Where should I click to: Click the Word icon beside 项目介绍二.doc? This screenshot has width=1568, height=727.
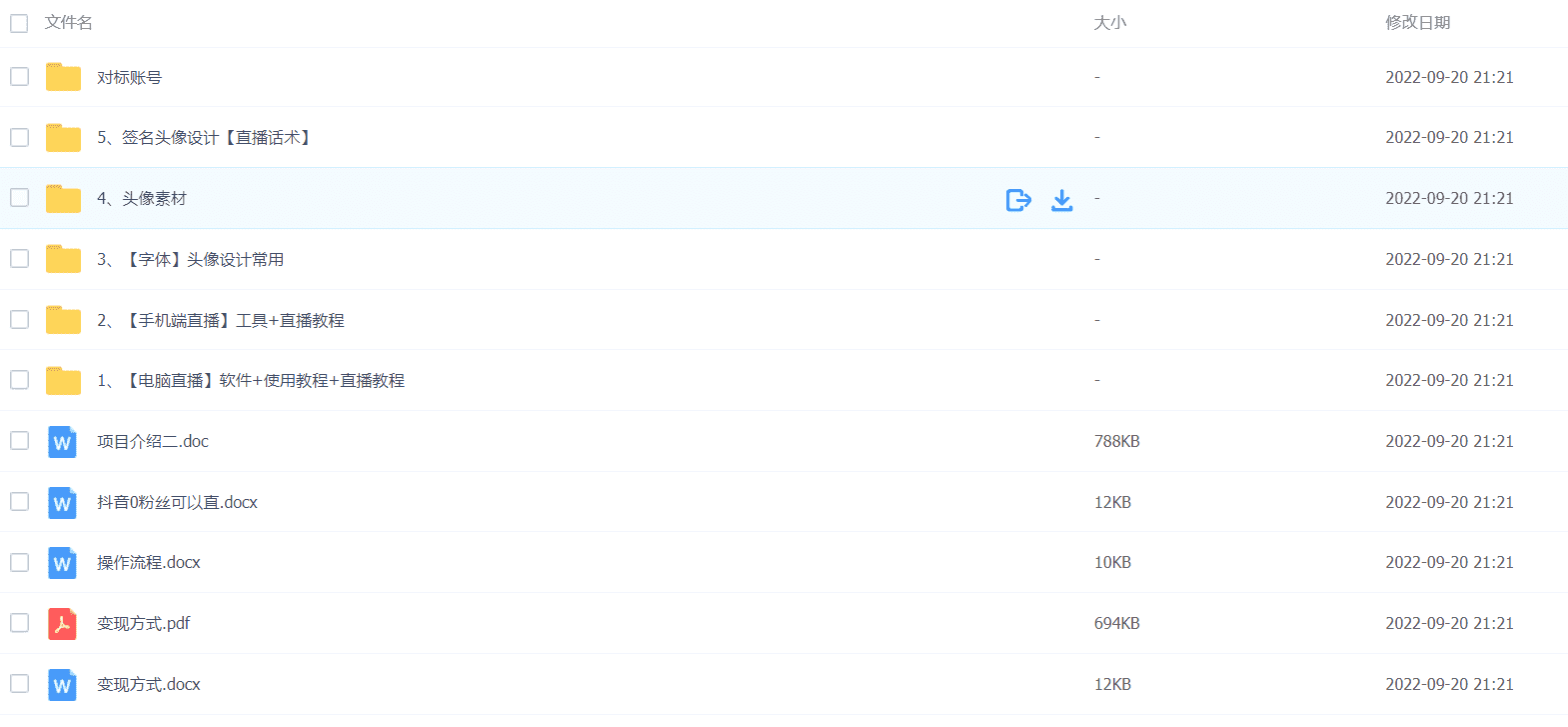[62, 442]
